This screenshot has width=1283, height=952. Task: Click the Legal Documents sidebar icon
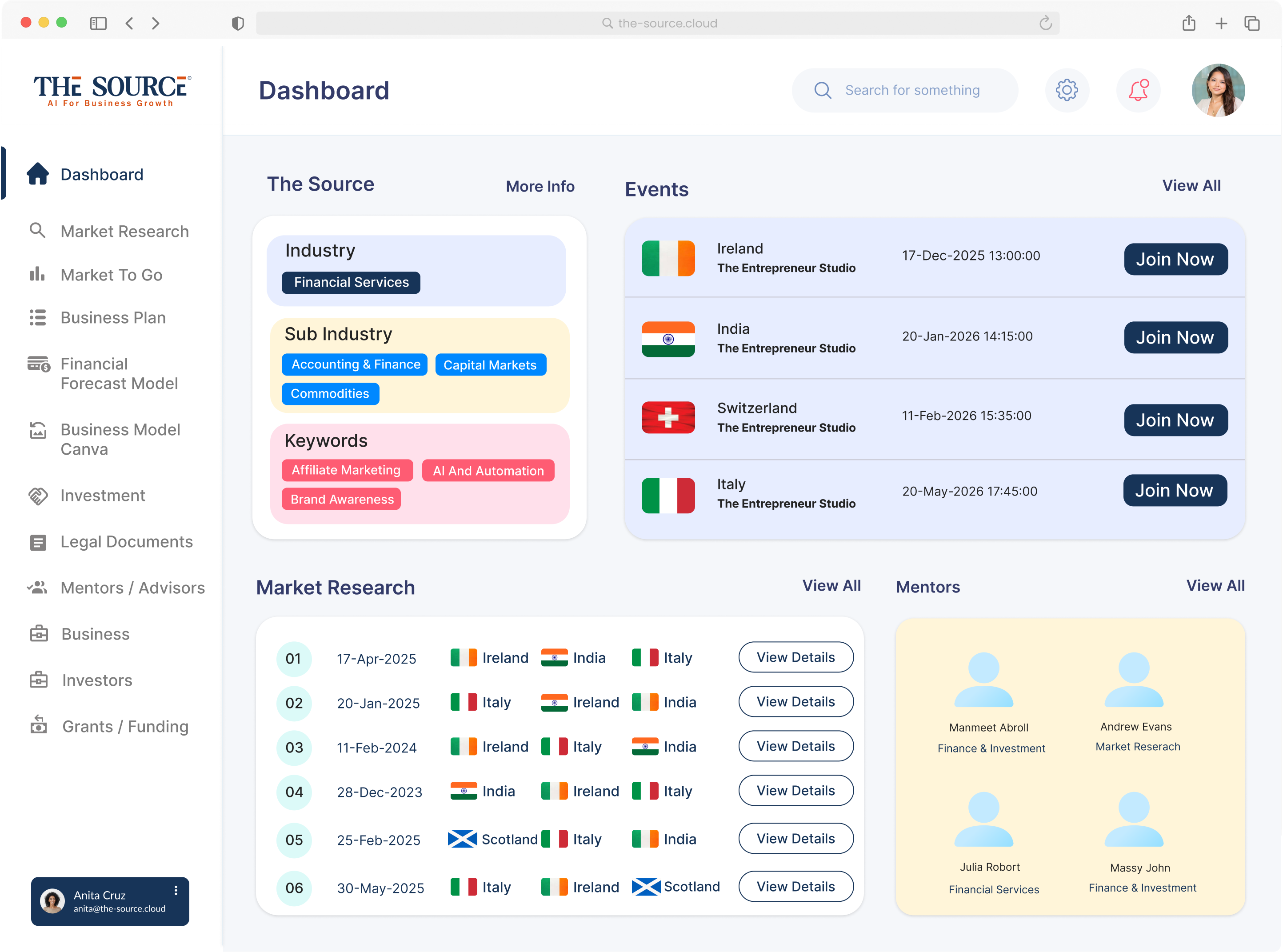coord(38,542)
